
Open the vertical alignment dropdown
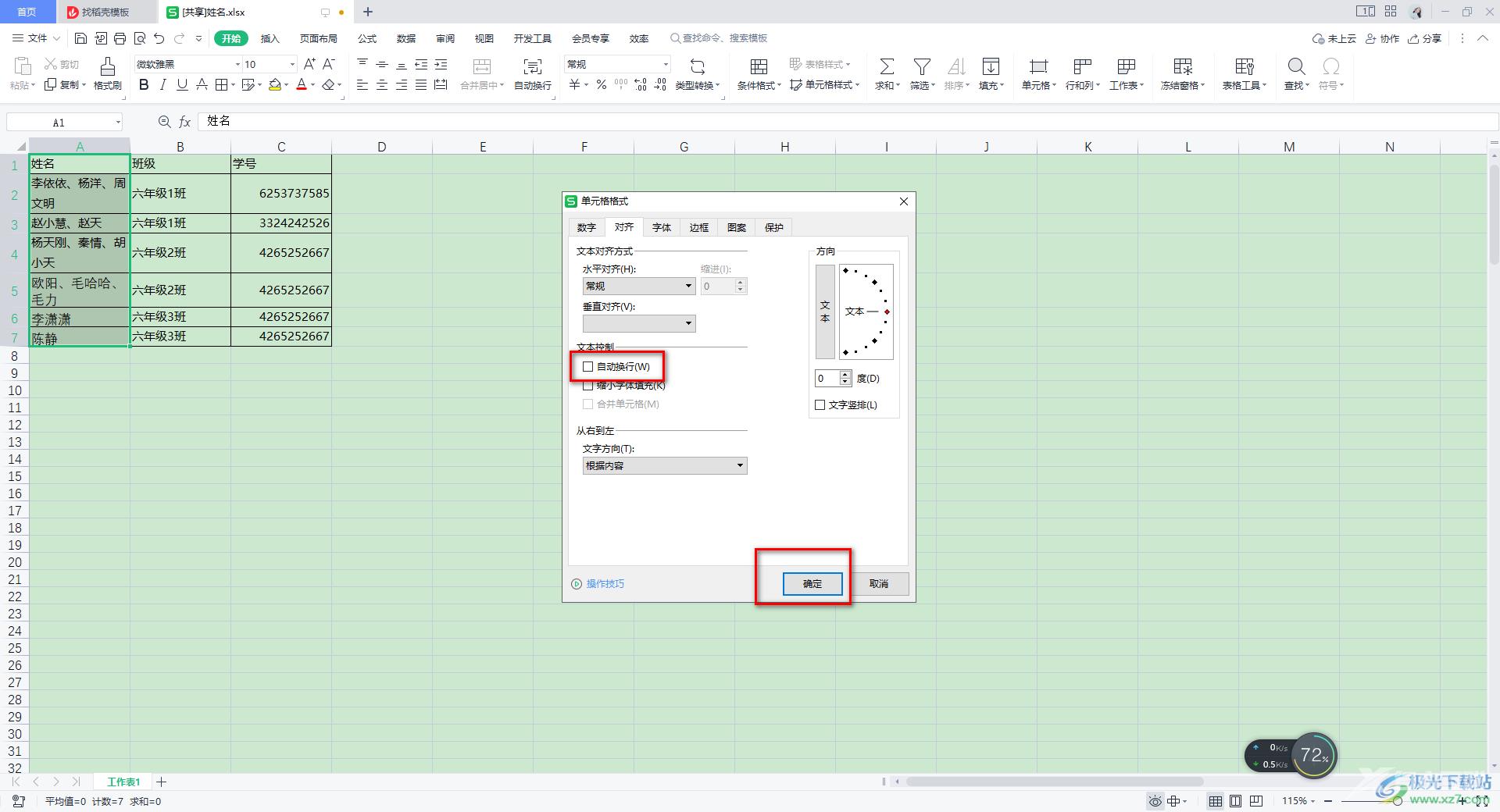pos(639,324)
